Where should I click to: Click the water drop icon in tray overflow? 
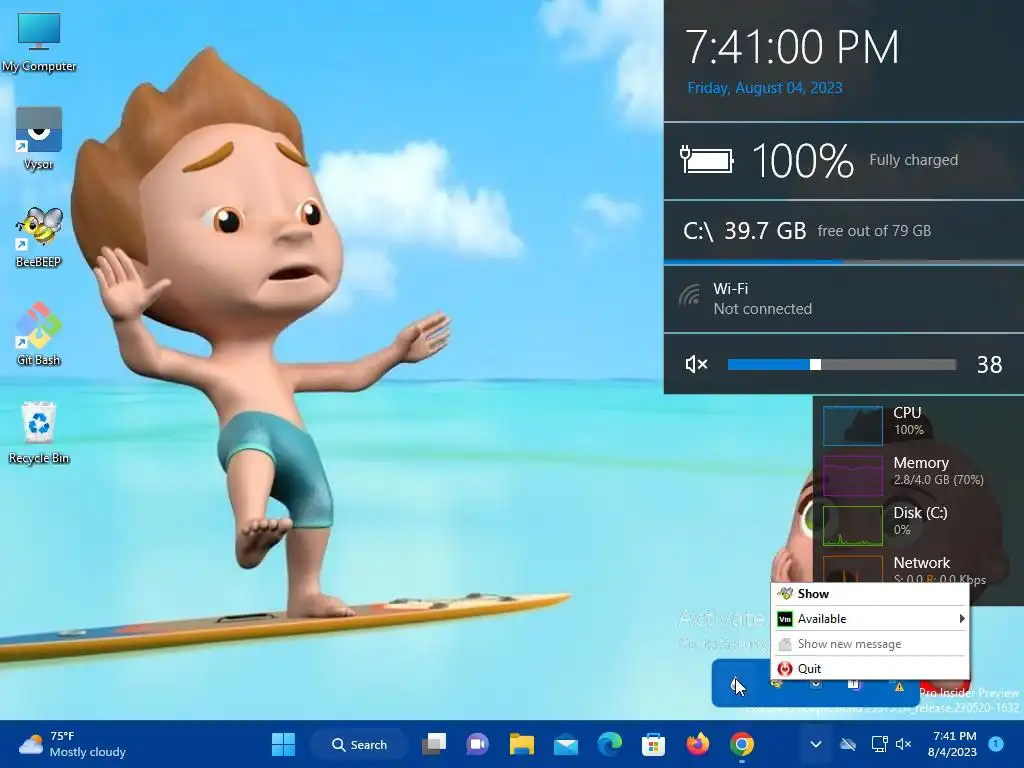point(735,685)
